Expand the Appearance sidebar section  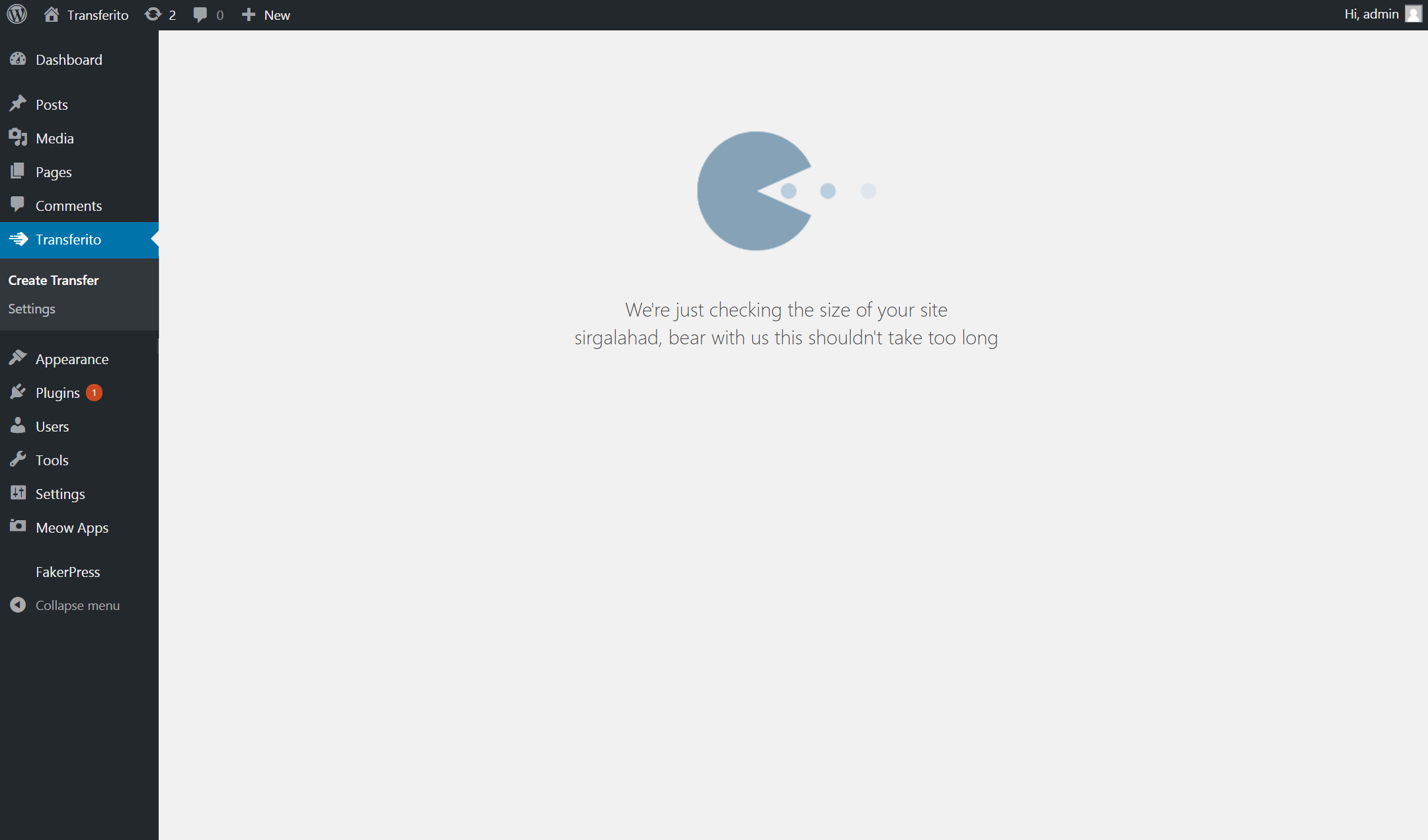click(x=71, y=358)
